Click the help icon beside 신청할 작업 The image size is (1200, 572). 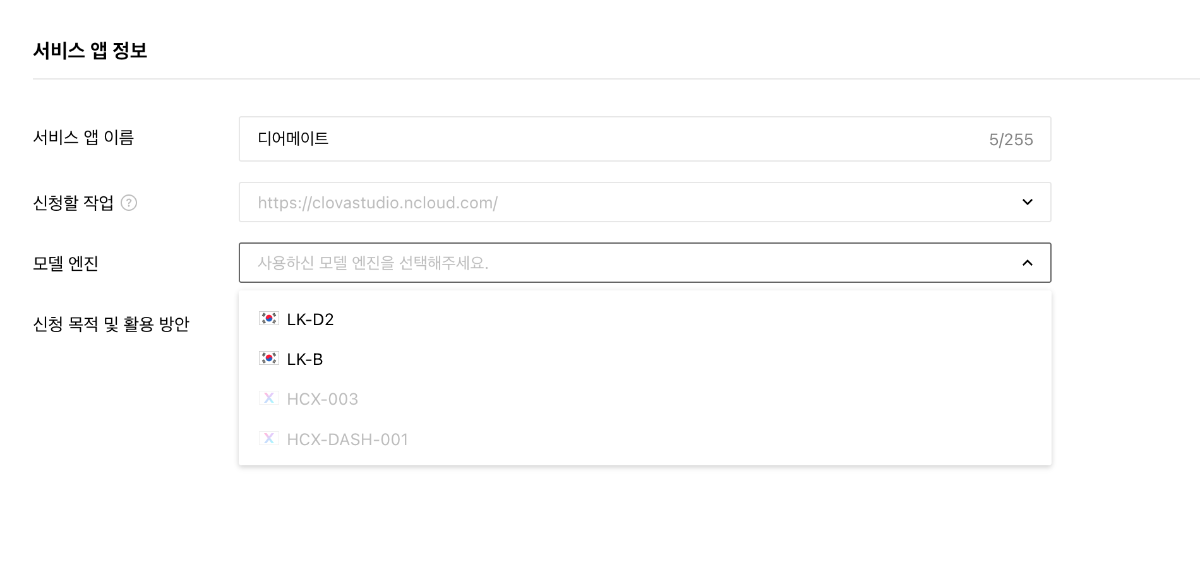(129, 203)
